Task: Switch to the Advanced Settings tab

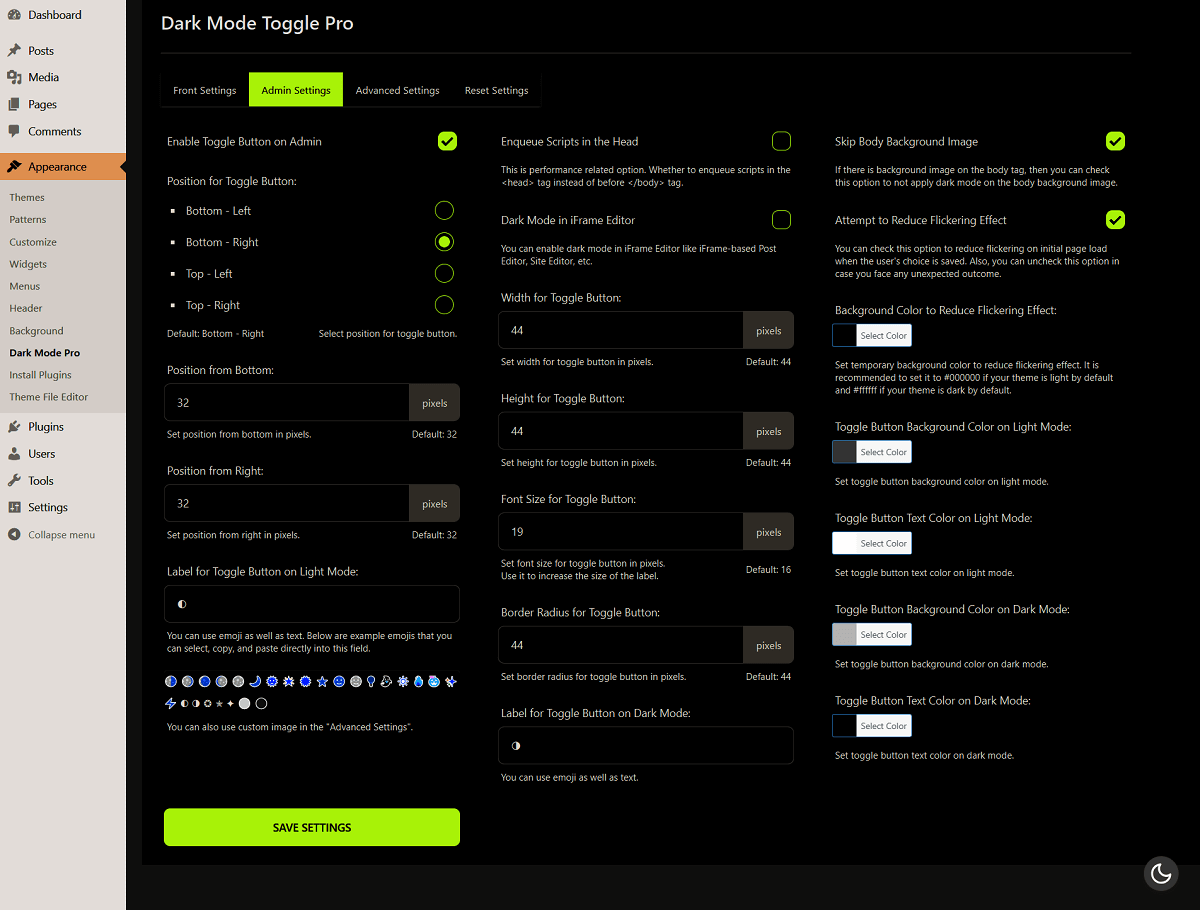Action: (398, 90)
